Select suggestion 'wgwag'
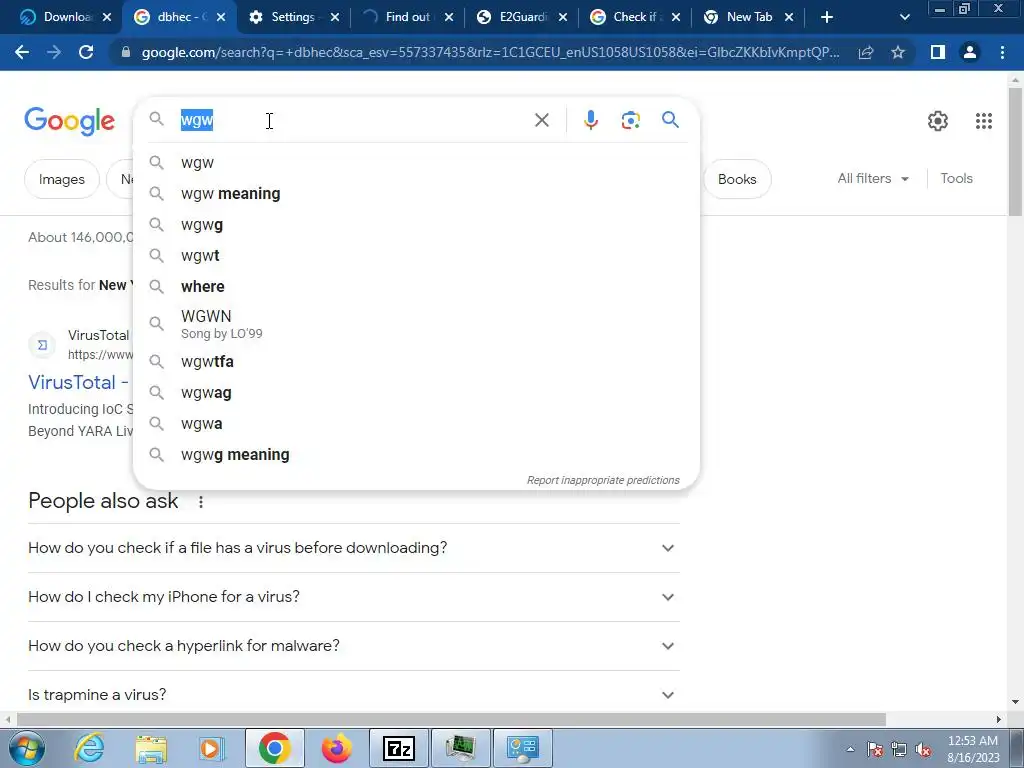Screen dimensions: 1024x768 416,392
